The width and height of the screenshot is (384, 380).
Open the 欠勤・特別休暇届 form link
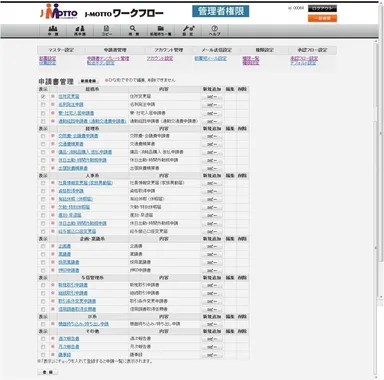point(74,207)
